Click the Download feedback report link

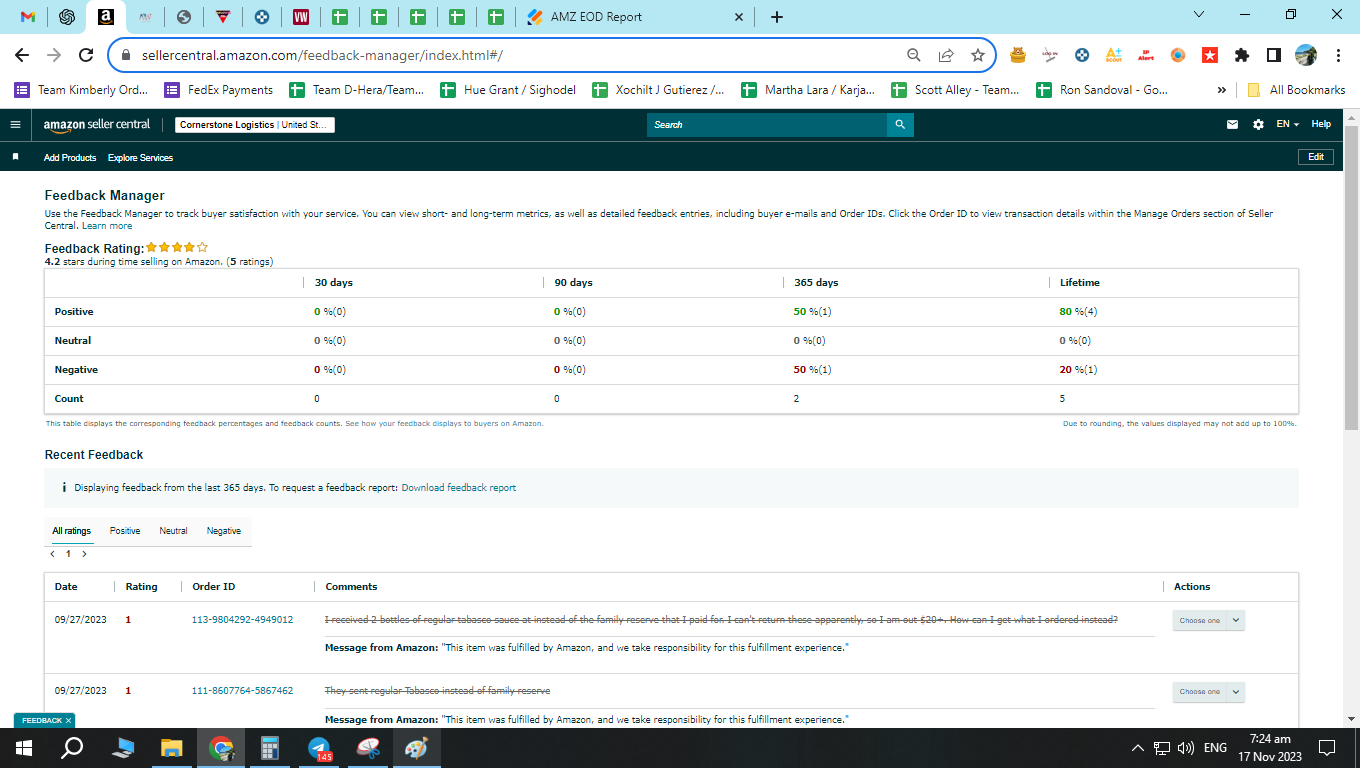point(459,488)
